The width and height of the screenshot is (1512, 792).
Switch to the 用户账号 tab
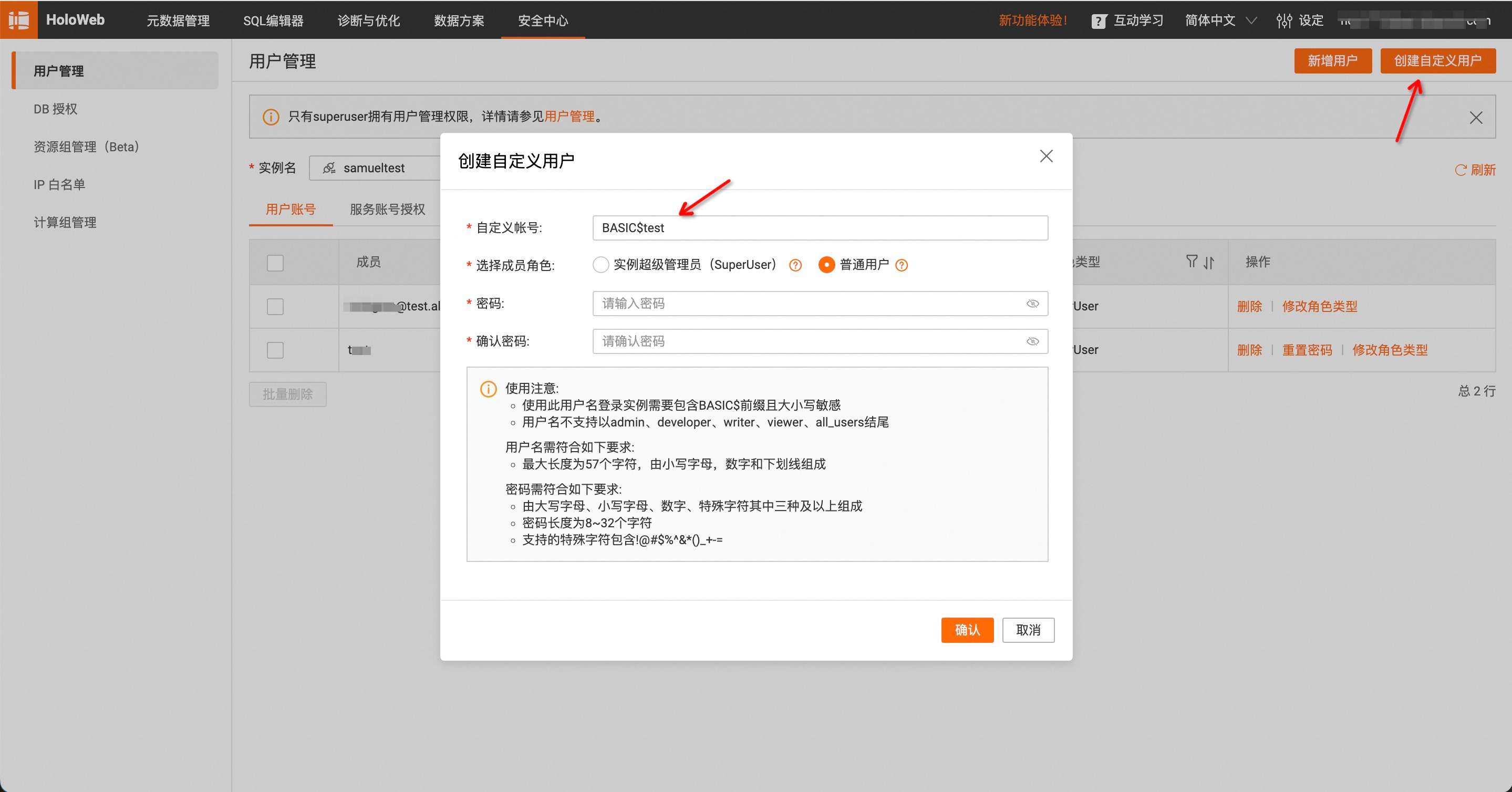tap(291, 210)
